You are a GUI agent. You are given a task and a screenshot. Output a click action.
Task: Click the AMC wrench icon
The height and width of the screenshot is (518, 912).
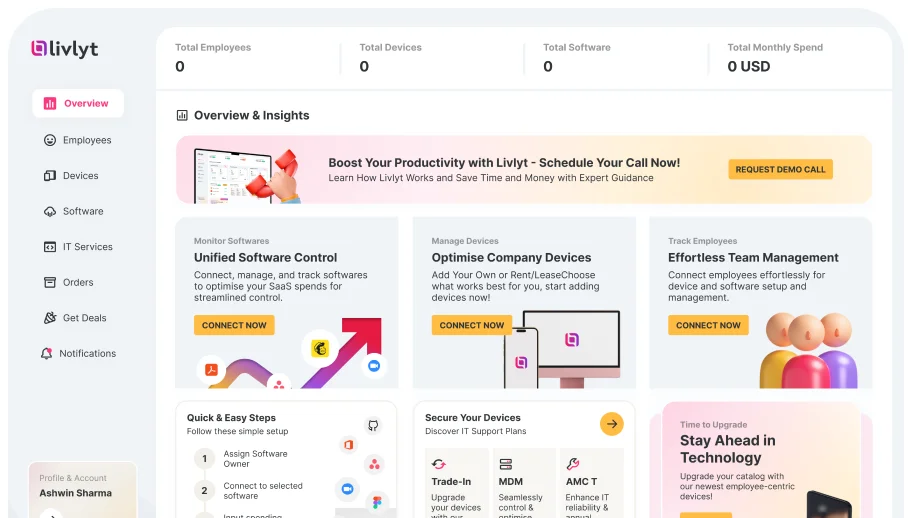pyautogui.click(x=573, y=464)
